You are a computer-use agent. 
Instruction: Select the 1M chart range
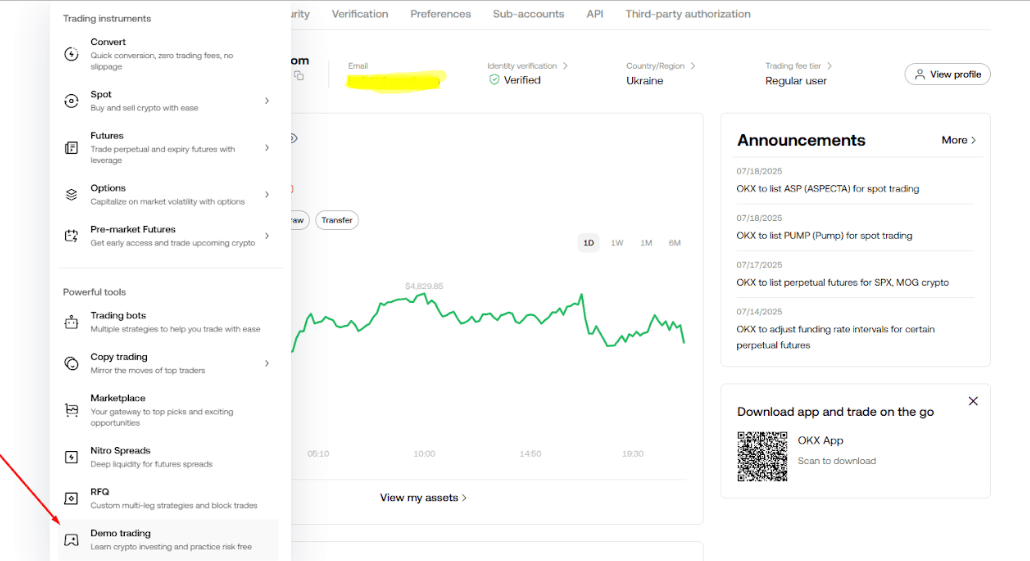[646, 243]
